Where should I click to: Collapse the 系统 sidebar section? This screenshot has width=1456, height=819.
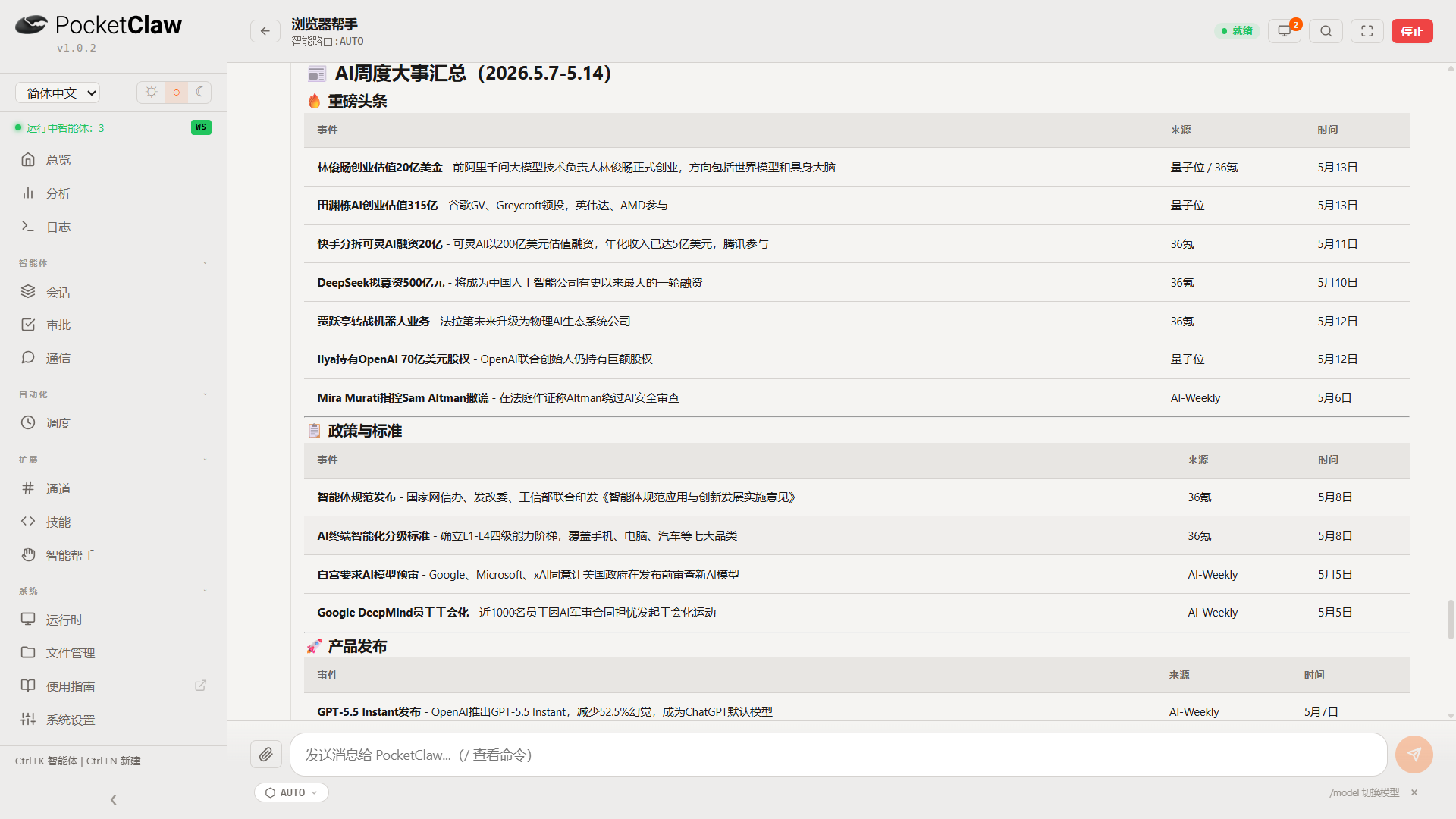(x=205, y=591)
